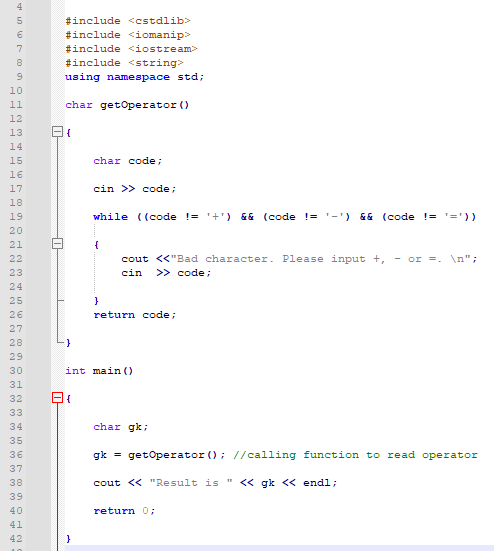Viewport: 494px width, 551px height.
Task: Click 'cin >> code;' on line 17
Action: point(135,189)
